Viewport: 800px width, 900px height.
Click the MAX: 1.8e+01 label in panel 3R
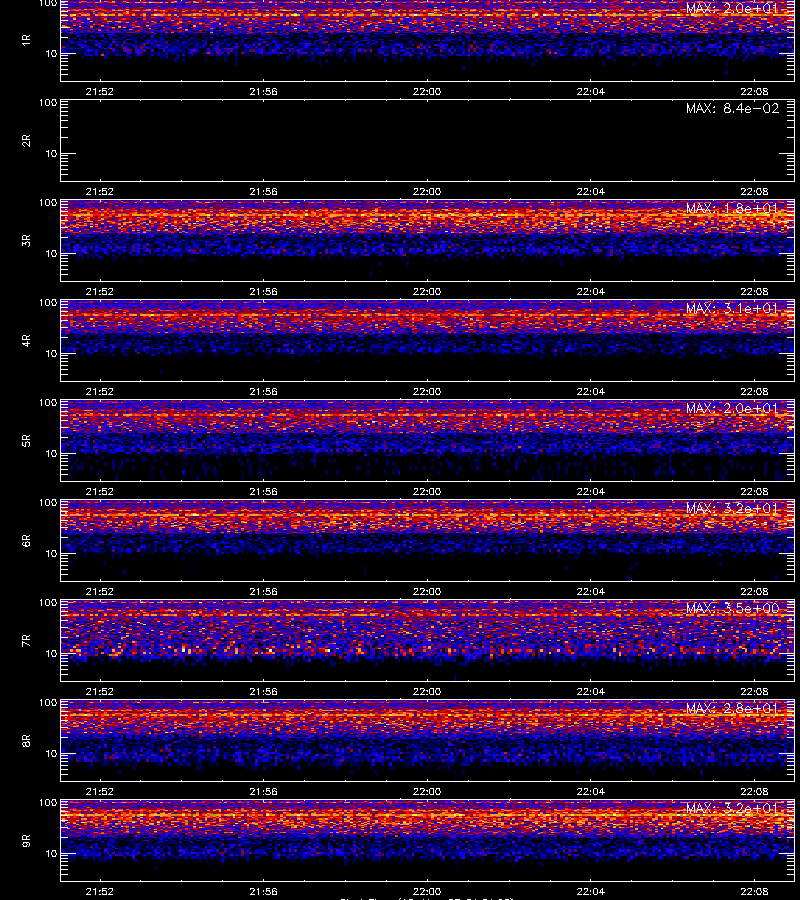click(732, 208)
